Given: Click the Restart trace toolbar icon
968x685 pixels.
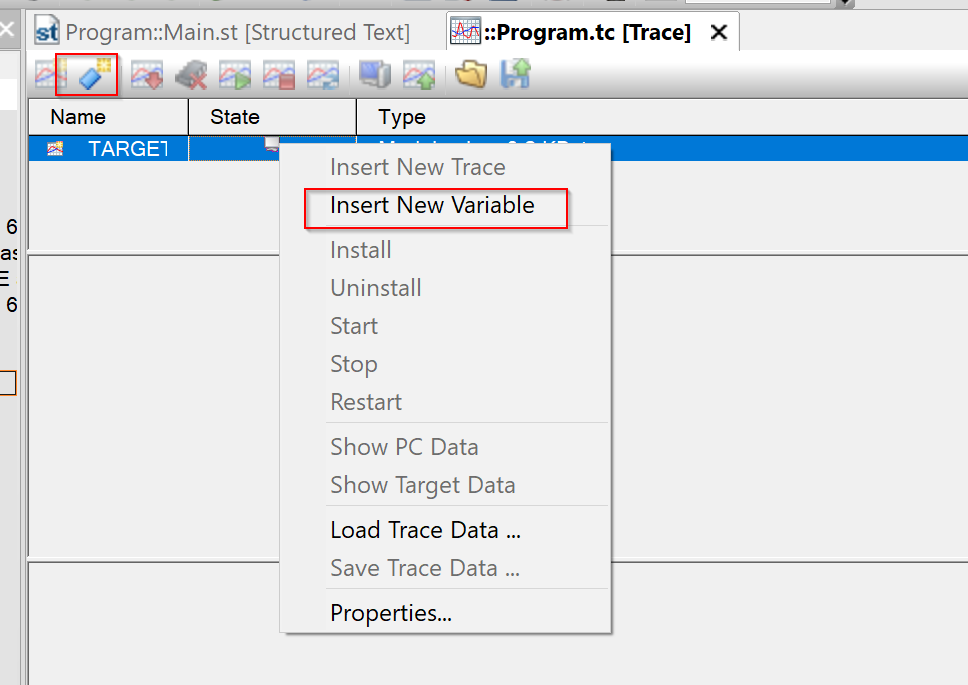Looking at the screenshot, I should (323, 75).
